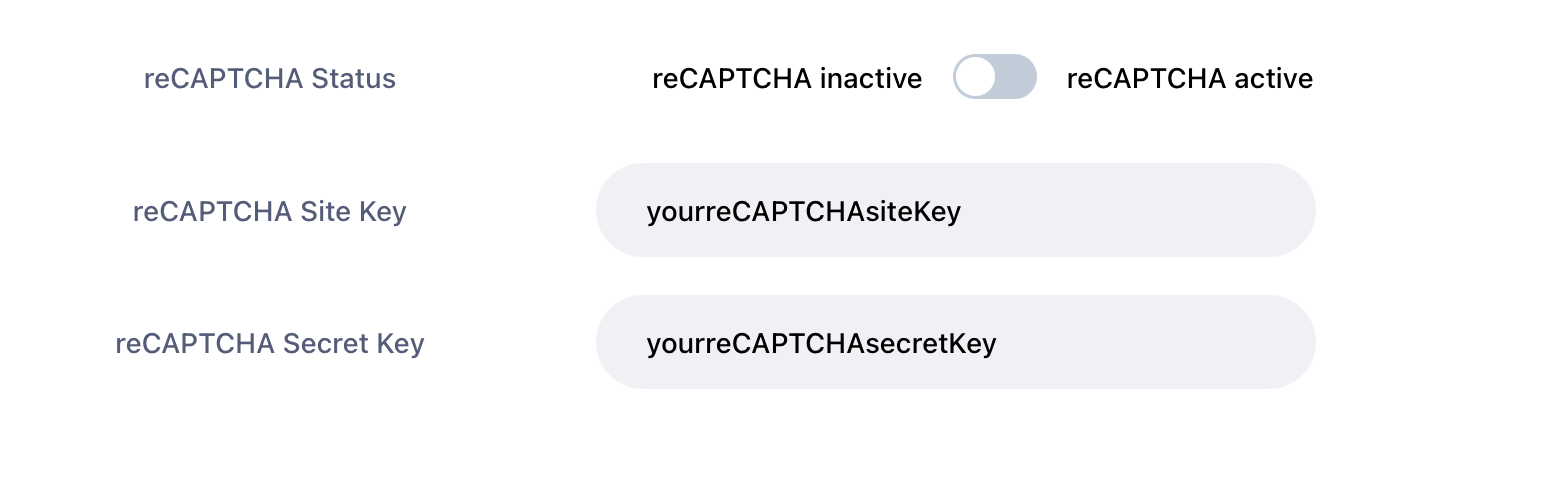Image resolution: width=1550 pixels, height=490 pixels.
Task: Click the word "inactive" beside the toggle
Action: tap(870, 78)
